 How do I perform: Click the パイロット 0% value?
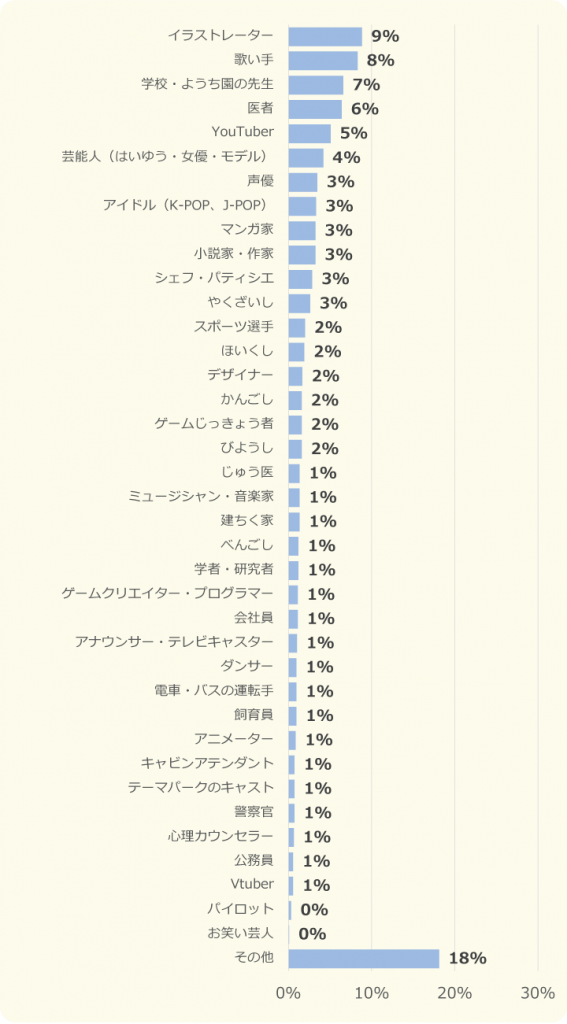[x=314, y=909]
